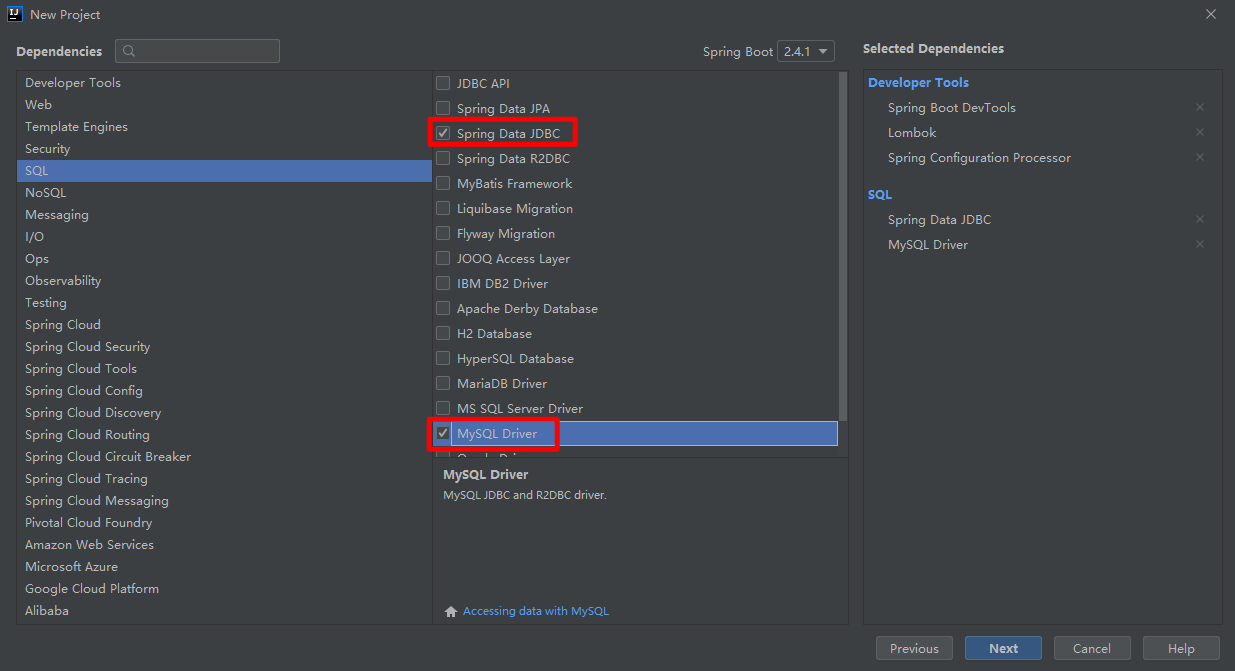Select Developer Tools category
The width and height of the screenshot is (1235, 671).
click(x=224, y=82)
